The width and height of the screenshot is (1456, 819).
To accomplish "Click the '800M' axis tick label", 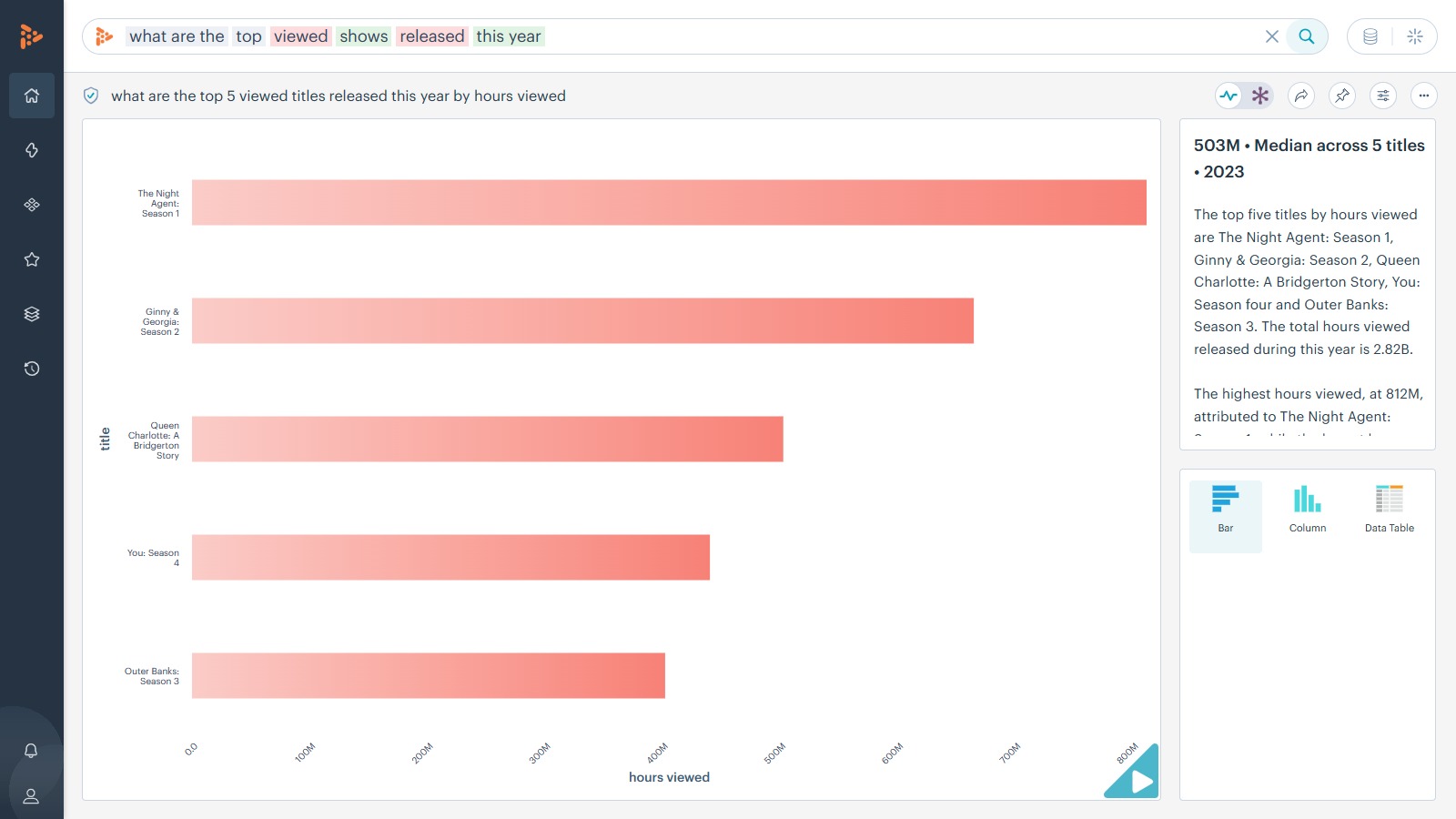I will (1127, 753).
